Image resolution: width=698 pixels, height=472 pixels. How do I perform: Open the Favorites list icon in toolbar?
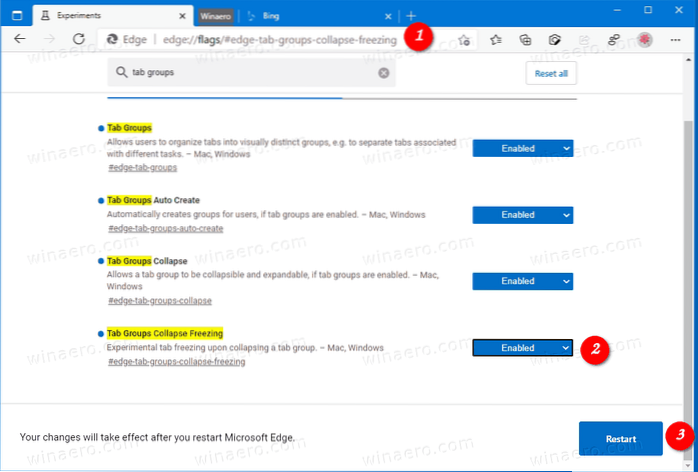coord(497,40)
